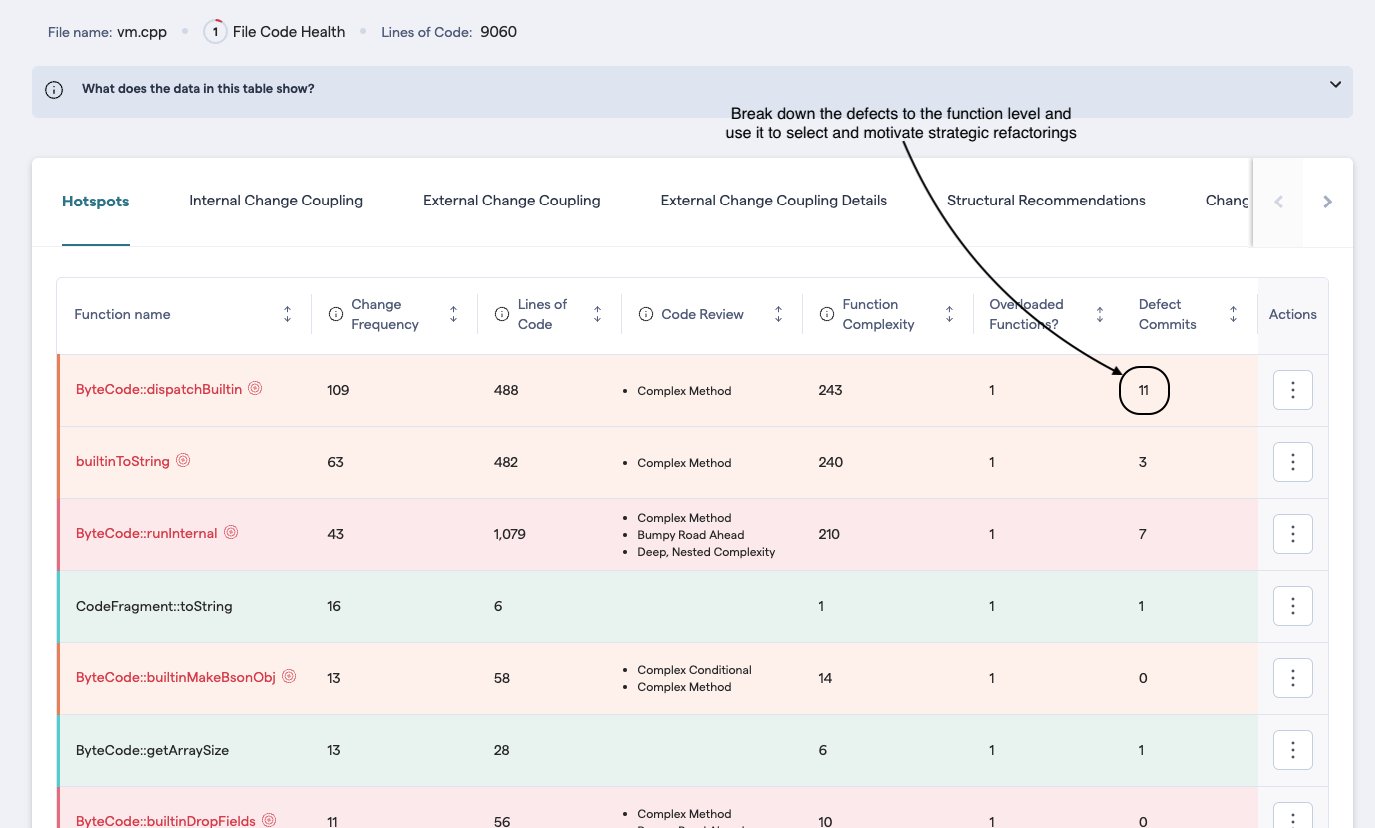The image size is (1375, 828).
Task: Sort the table by Defect Commits
Action: [x=1233, y=313]
